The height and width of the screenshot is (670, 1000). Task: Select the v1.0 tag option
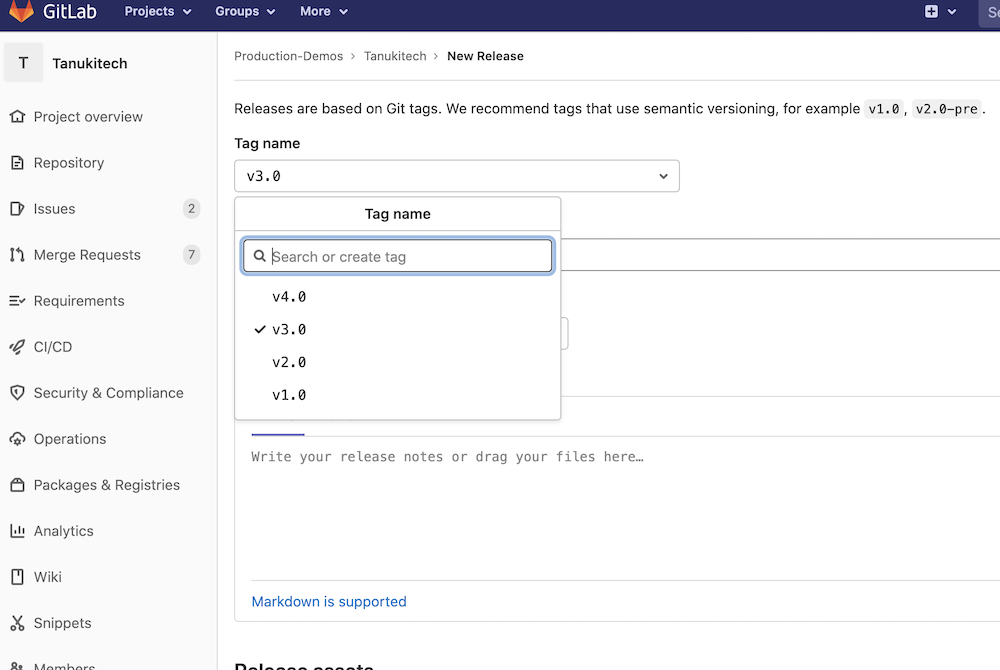[x=289, y=394]
